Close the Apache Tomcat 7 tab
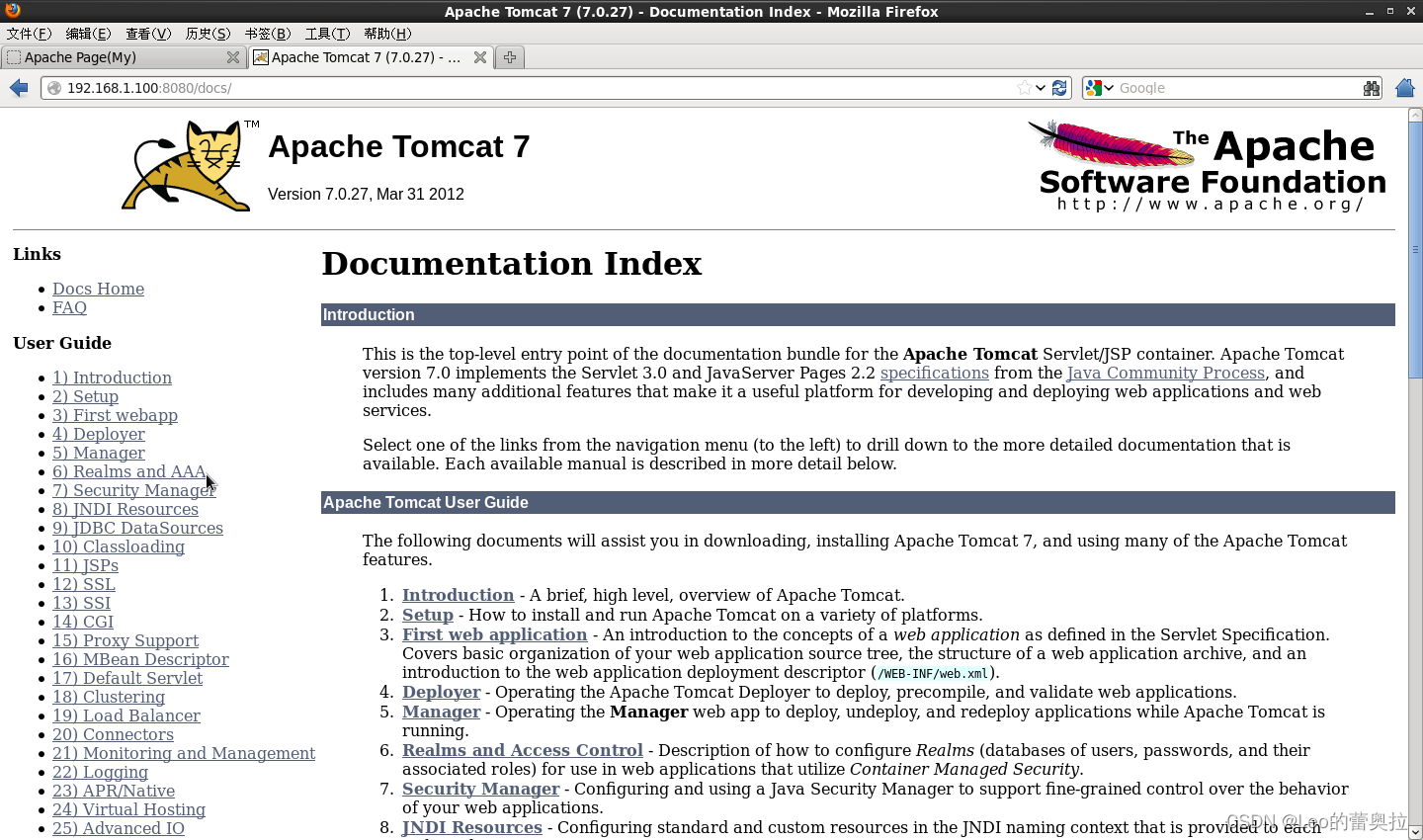This screenshot has height=840, width=1423. coord(480,57)
